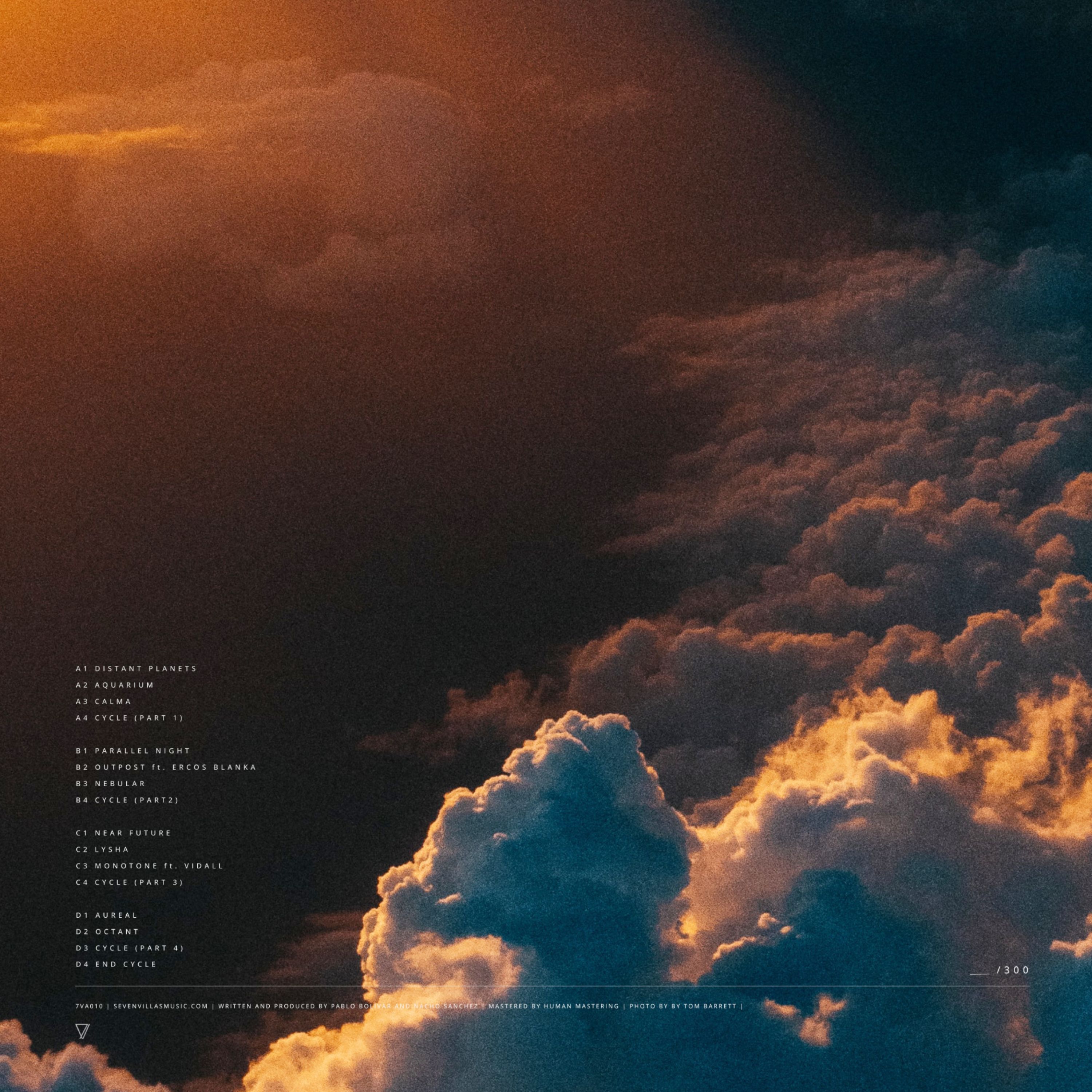Viewport: 1092px width, 1092px height.
Task: Click the Seven Villas triangle logo
Action: (83, 1032)
